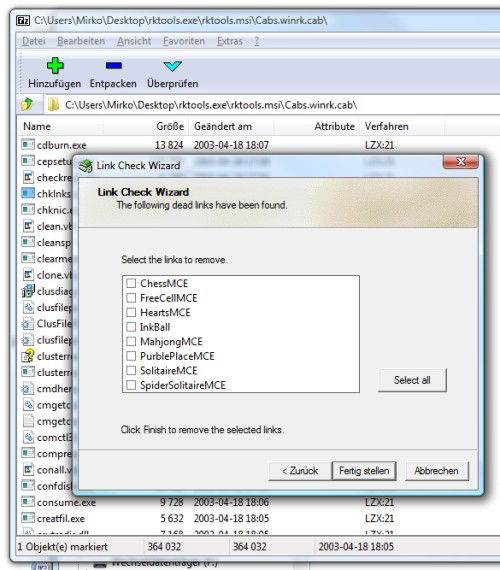
Task: Click the Zurück button
Action: click(300, 471)
